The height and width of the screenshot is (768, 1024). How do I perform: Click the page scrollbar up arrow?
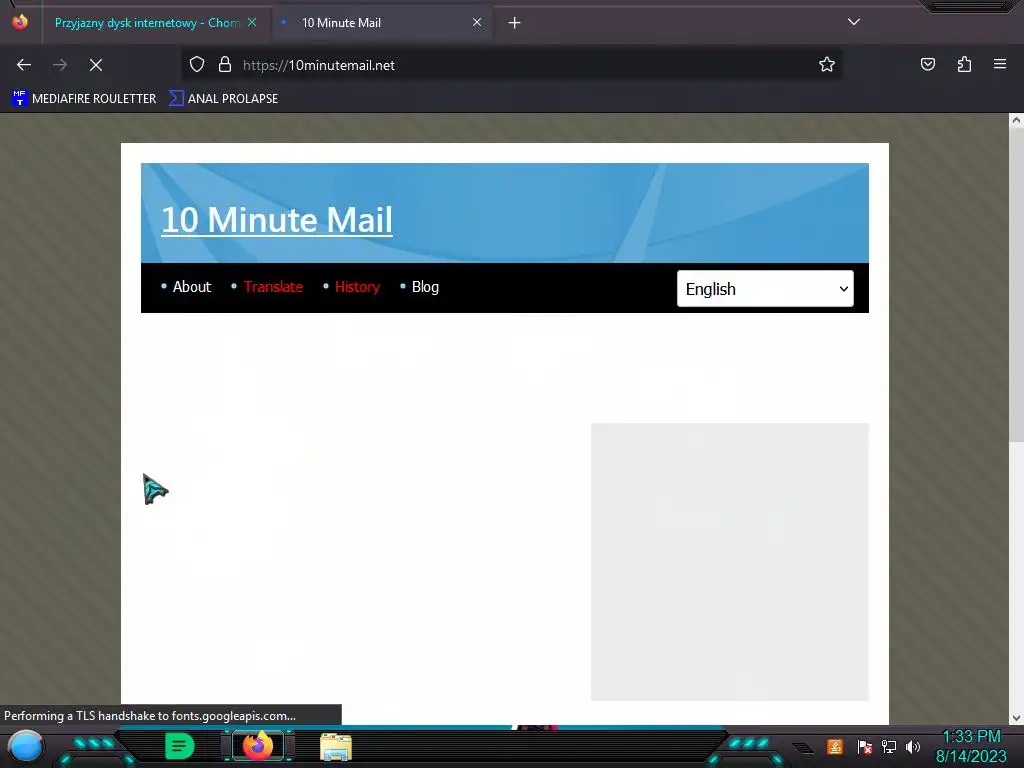(1016, 120)
